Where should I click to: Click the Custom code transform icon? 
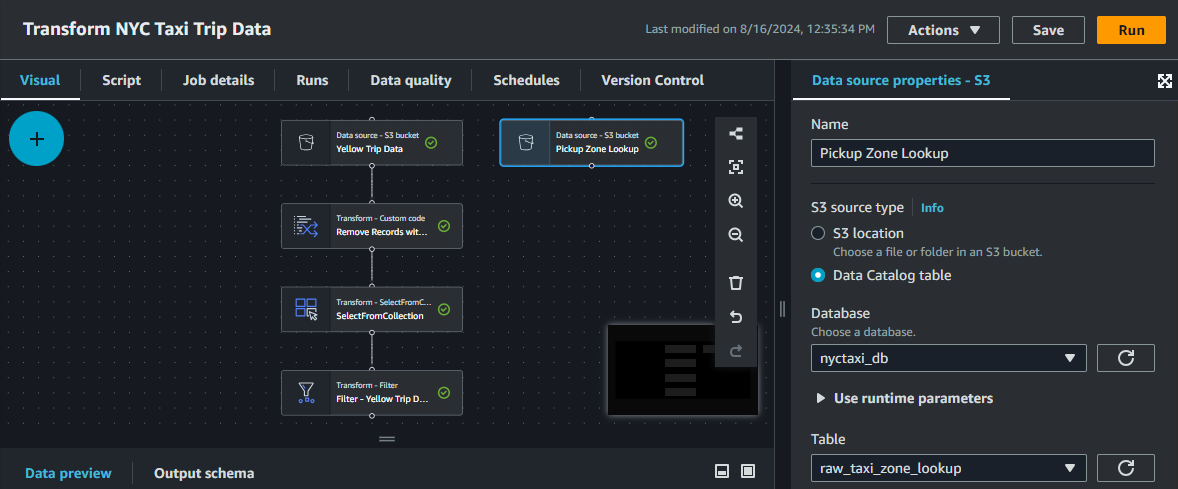point(305,225)
